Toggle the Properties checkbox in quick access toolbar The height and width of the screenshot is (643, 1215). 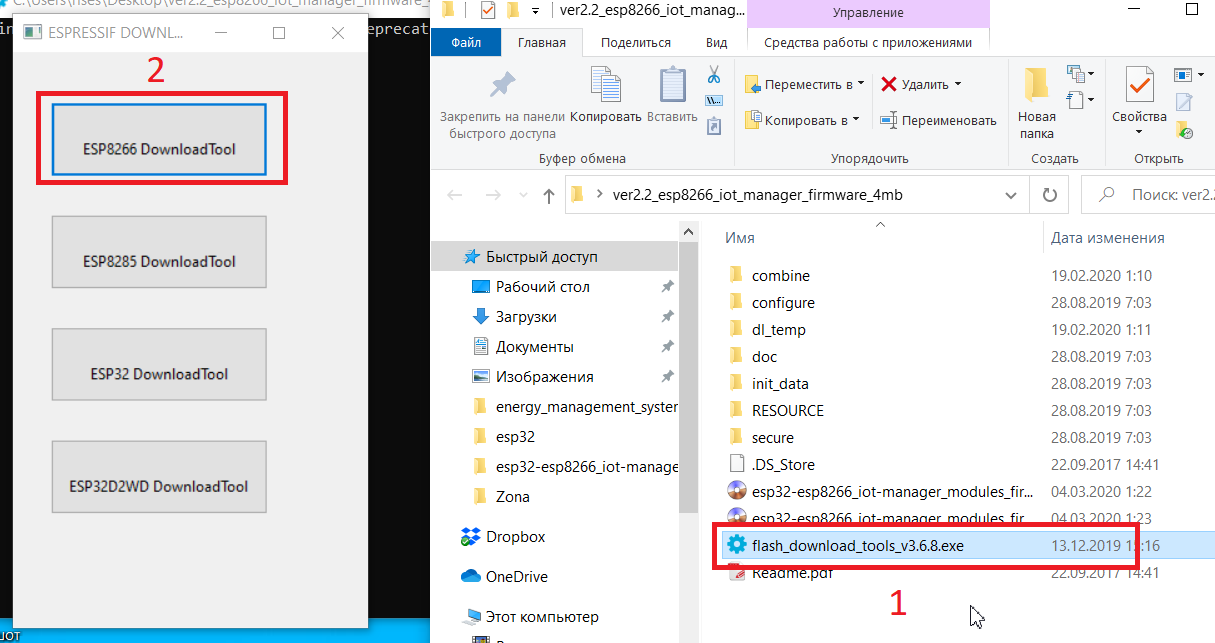coord(488,11)
